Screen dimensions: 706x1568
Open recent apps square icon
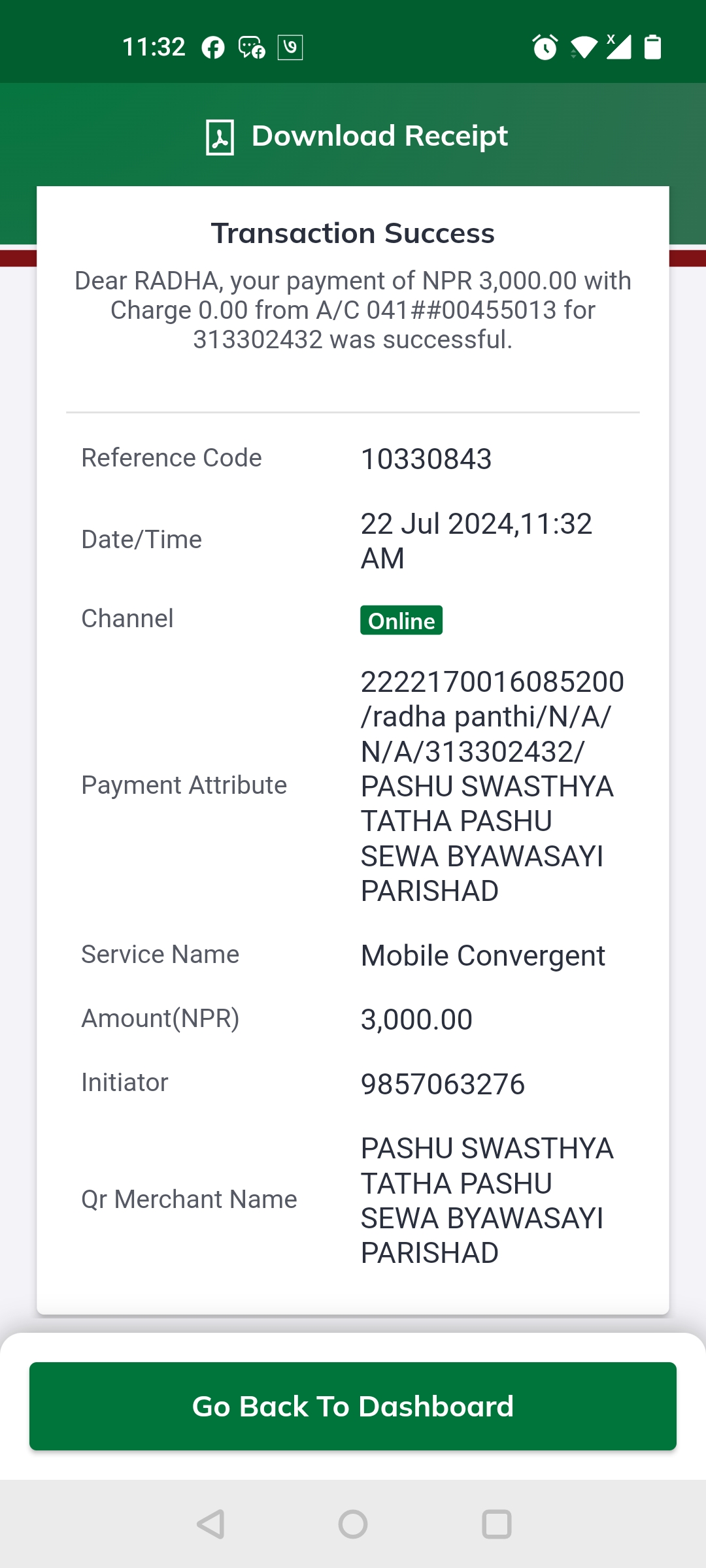[497, 1524]
